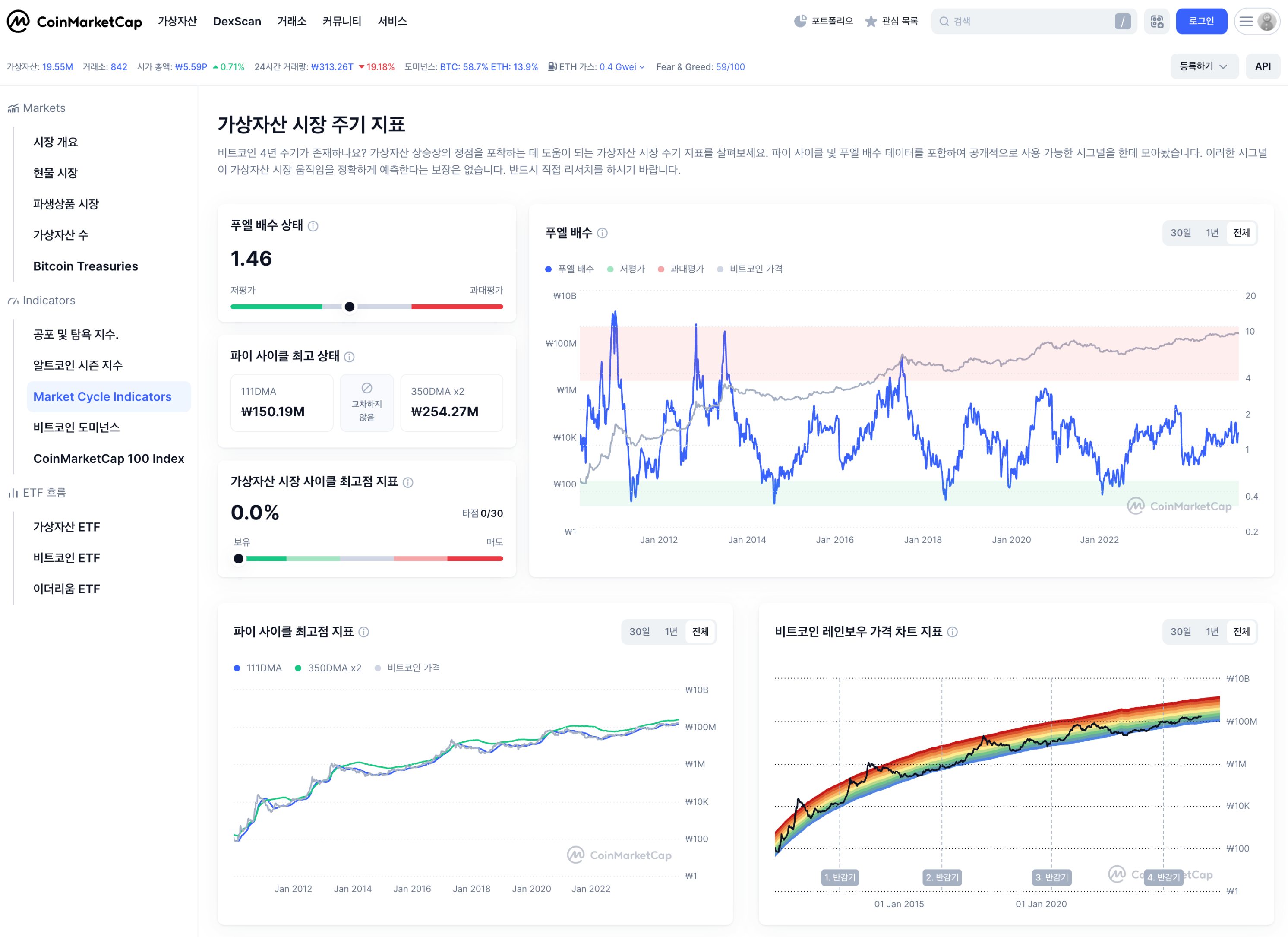Viewport: 1288px width, 937px height.
Task: Open the 가상자산 navigation menu
Action: (177, 22)
